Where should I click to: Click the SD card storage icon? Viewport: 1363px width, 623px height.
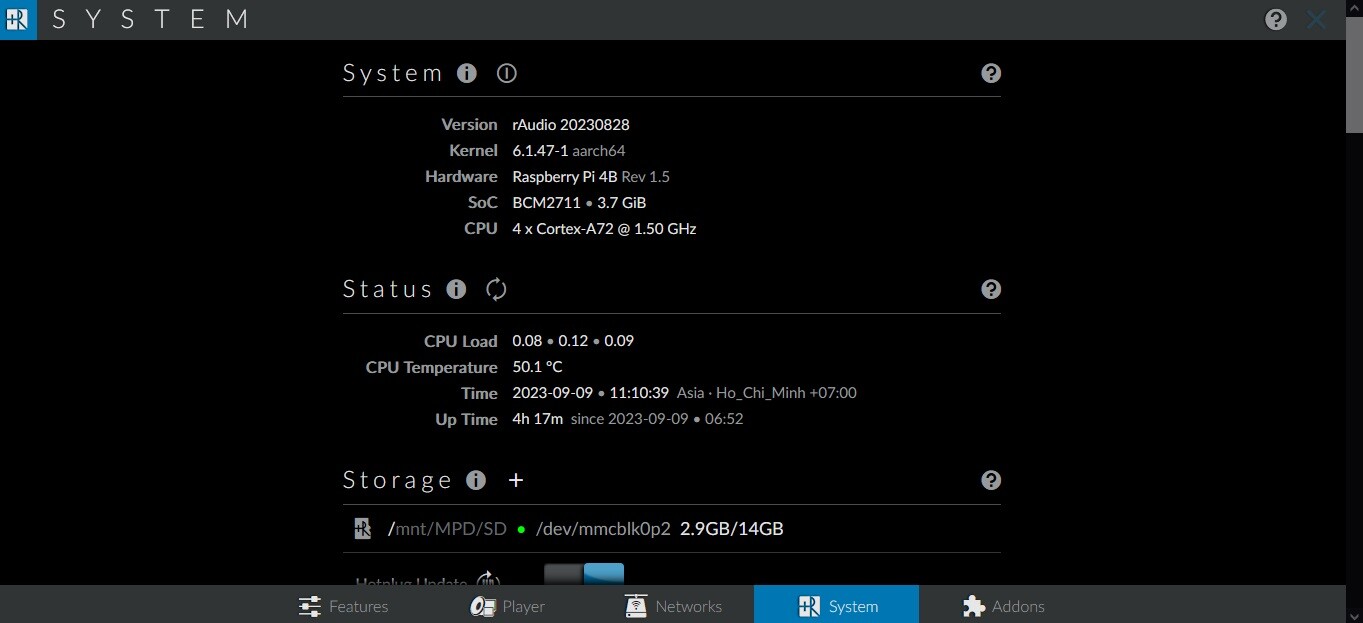click(363, 528)
